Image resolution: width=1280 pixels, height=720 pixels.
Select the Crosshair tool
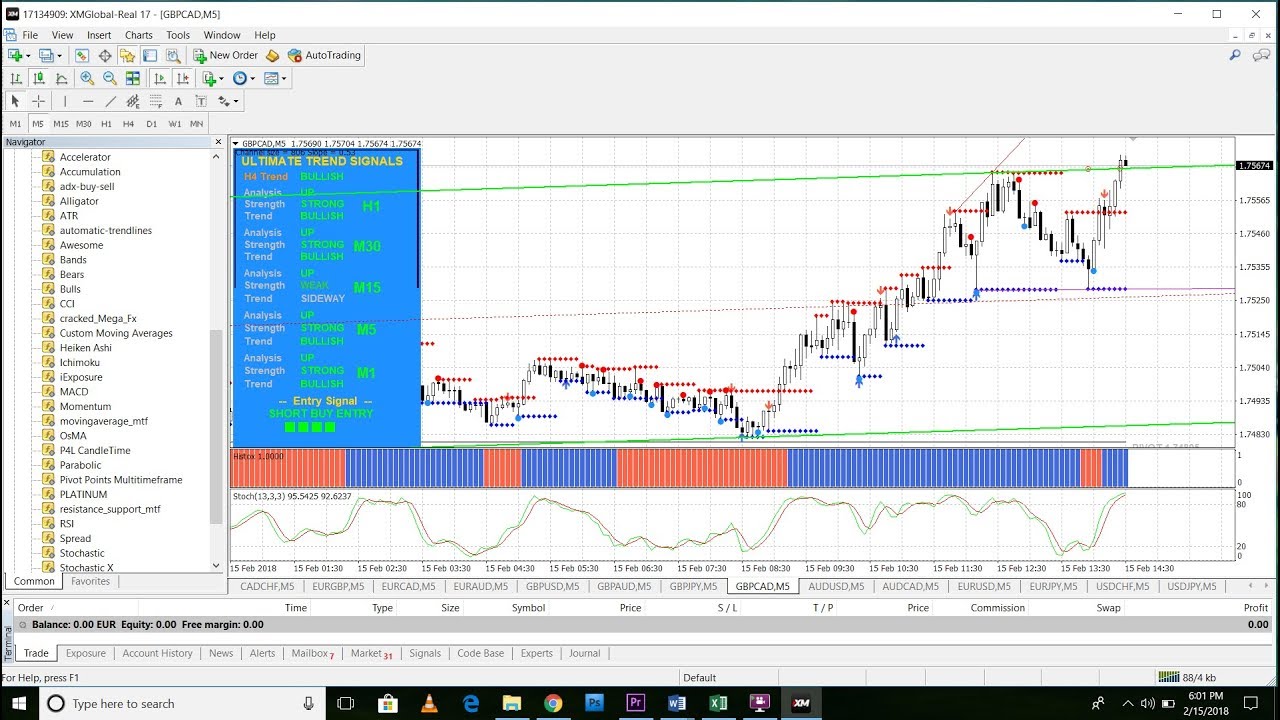[x=39, y=101]
